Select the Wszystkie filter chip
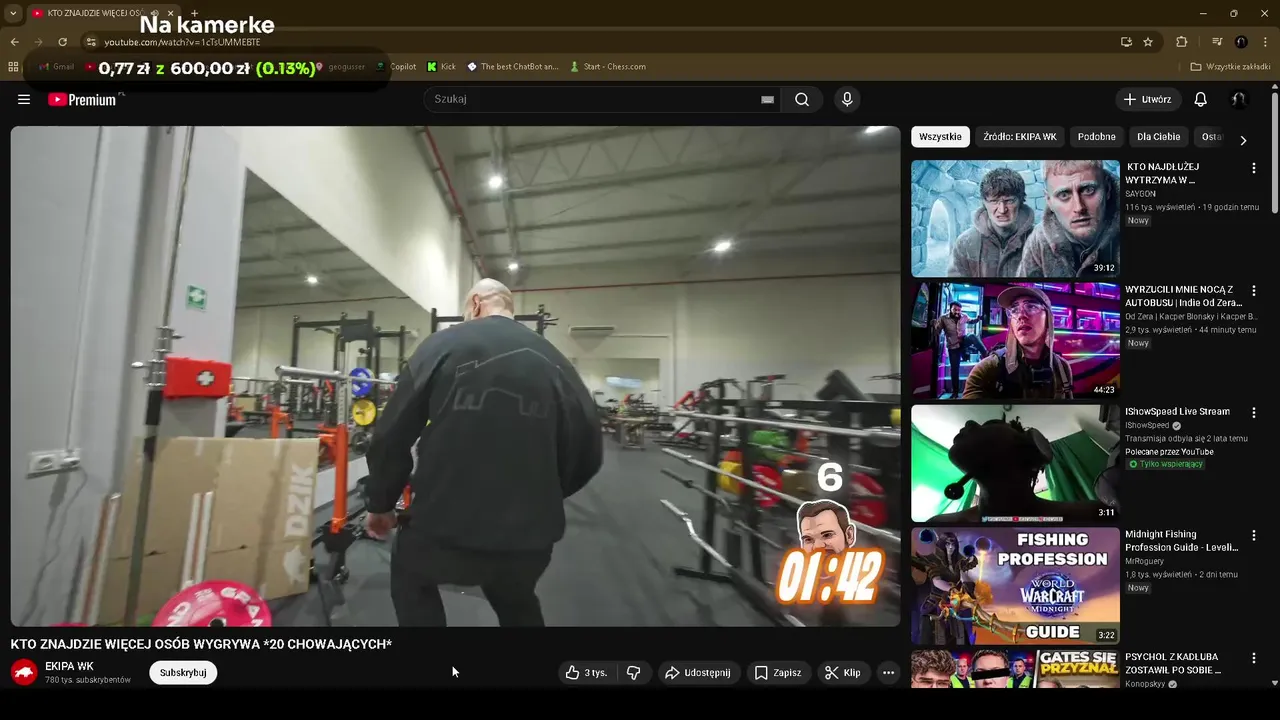 [940, 137]
